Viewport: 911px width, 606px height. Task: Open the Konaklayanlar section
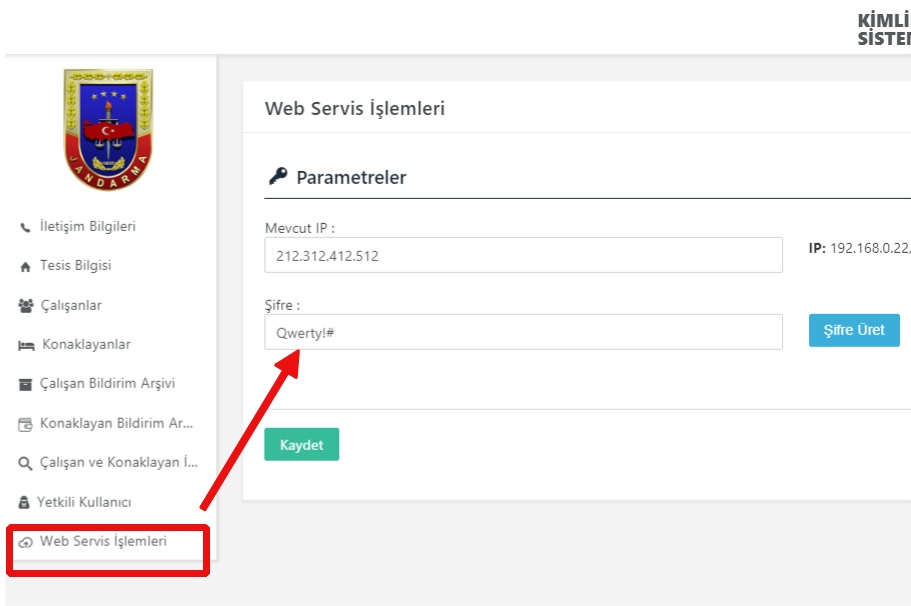pos(87,345)
